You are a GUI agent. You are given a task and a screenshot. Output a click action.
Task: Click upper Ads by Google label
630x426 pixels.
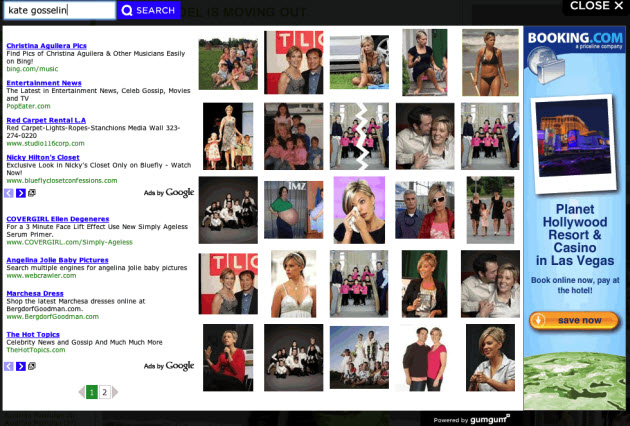(169, 193)
